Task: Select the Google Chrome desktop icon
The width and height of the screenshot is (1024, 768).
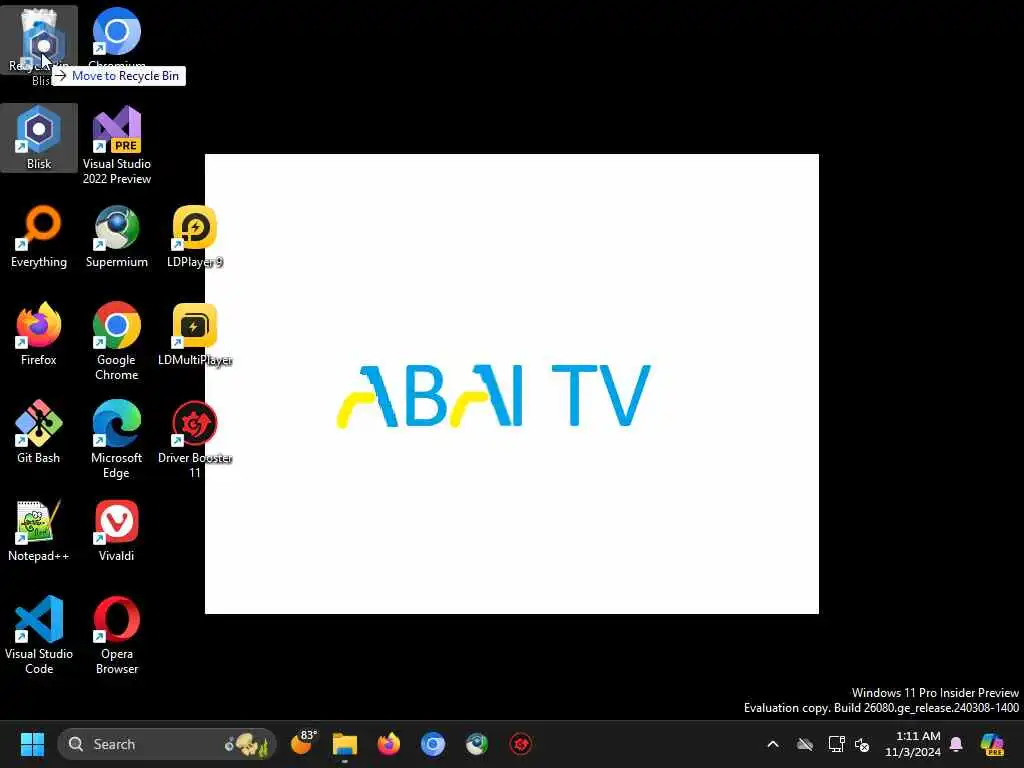Action: pyautogui.click(x=117, y=341)
